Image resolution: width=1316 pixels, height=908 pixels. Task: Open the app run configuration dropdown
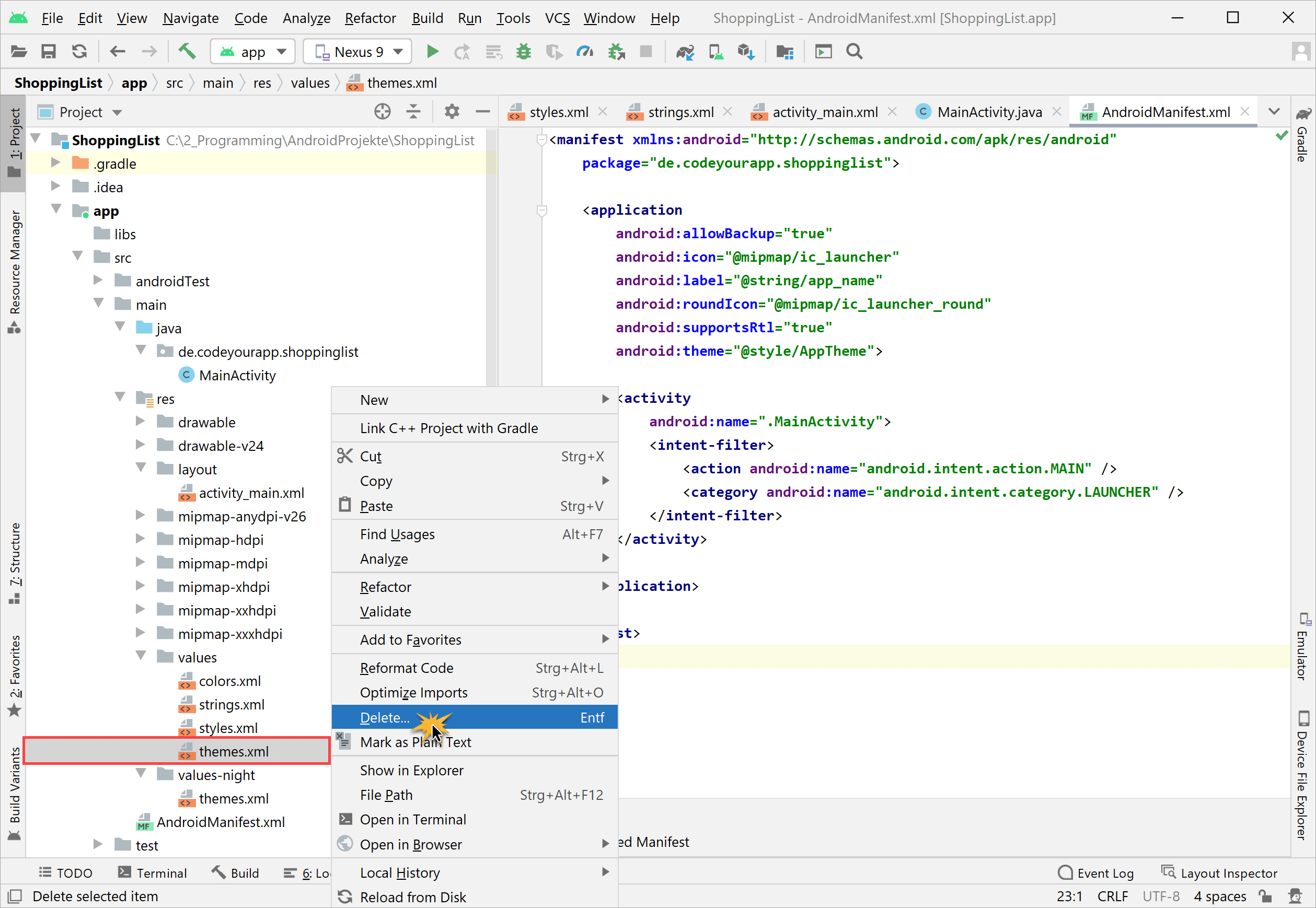pos(253,52)
